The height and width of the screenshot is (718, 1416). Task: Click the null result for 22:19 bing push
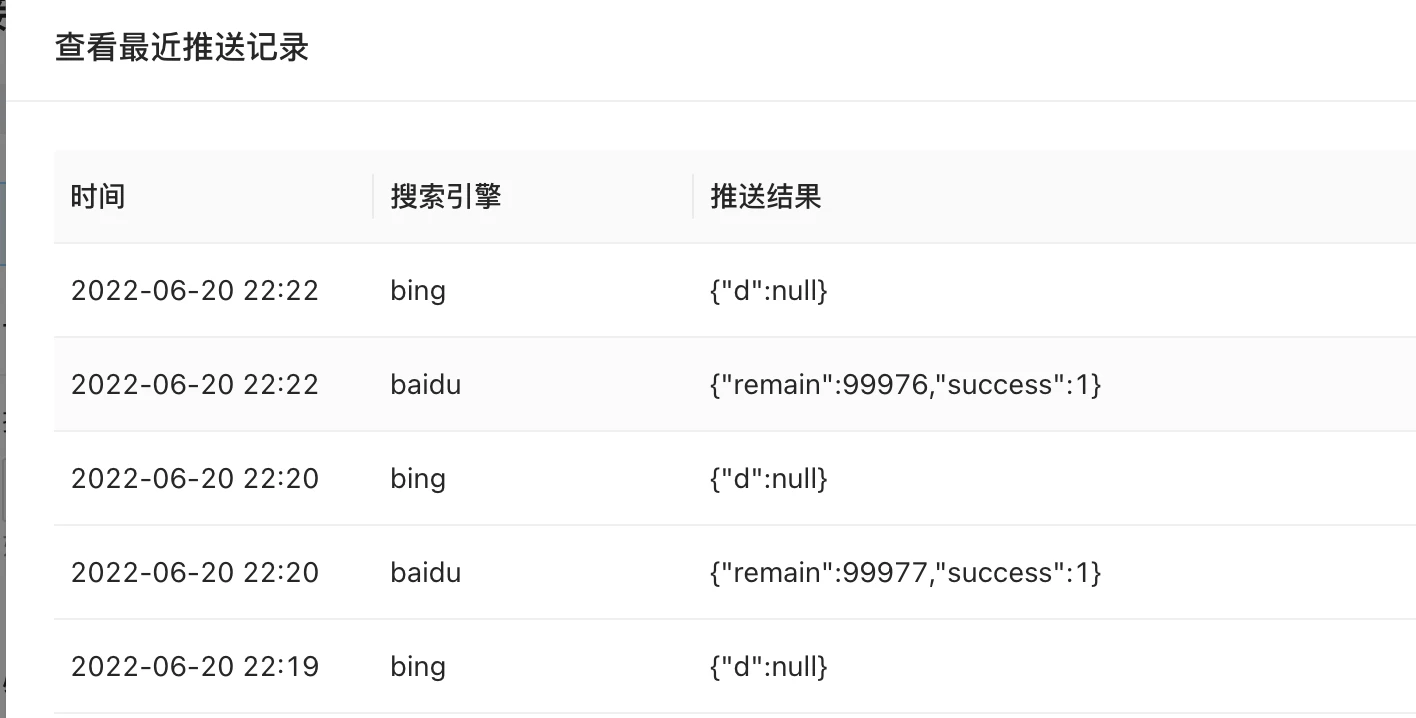click(768, 667)
